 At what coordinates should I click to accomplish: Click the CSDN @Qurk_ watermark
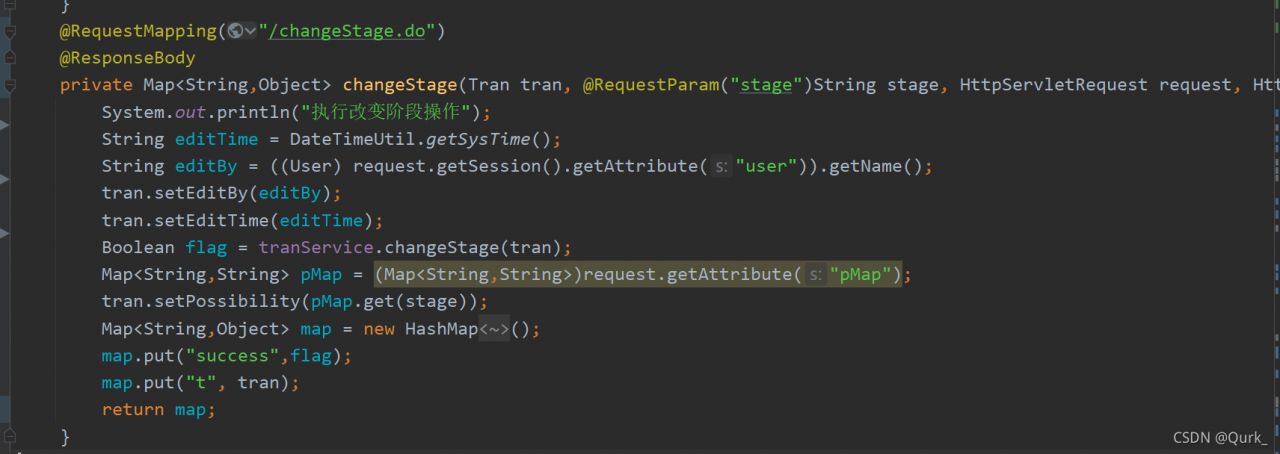tap(1220, 437)
